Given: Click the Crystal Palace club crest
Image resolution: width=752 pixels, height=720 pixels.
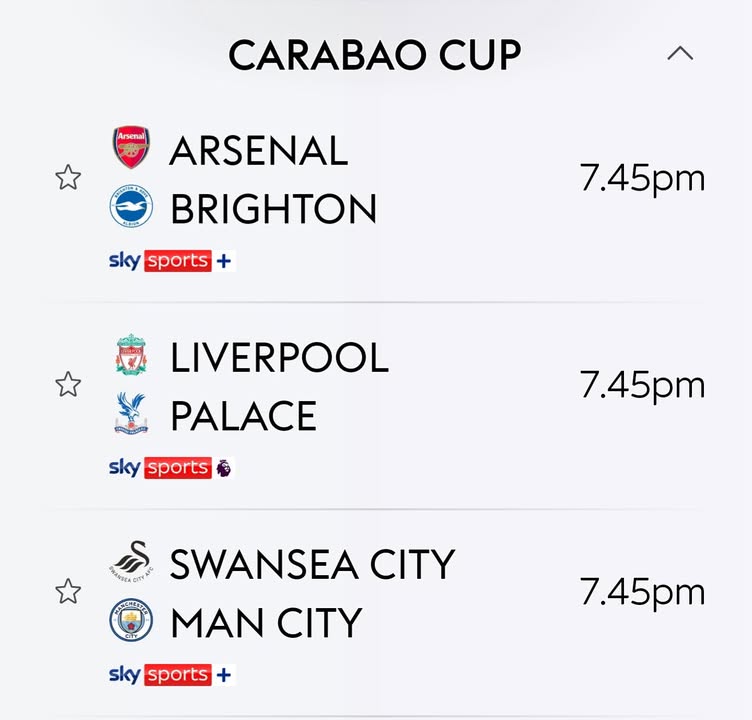Looking at the screenshot, I should click(x=131, y=414).
